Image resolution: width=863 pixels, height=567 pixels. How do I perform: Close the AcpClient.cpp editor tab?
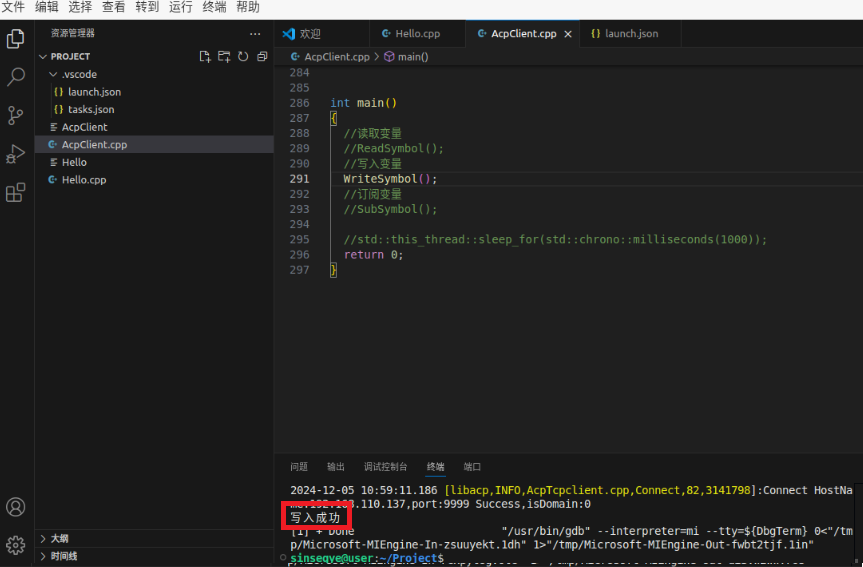568,34
